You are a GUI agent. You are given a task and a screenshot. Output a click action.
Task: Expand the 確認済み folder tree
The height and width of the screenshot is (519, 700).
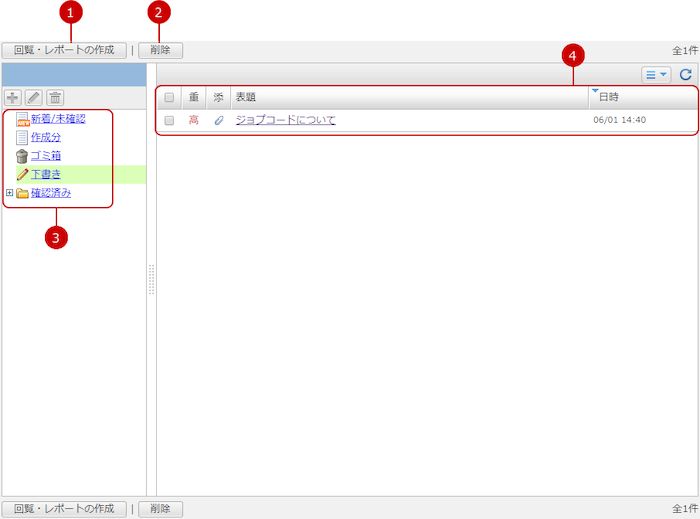click(9, 193)
